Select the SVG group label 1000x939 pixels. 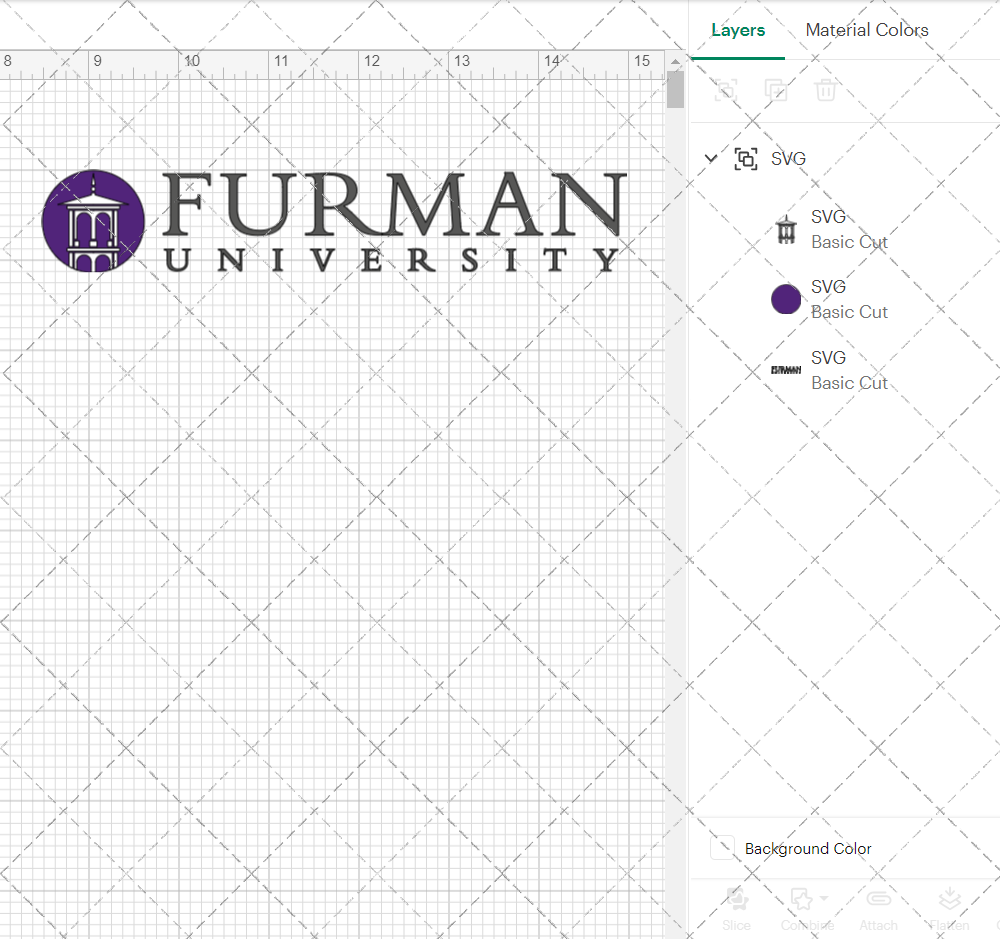[788, 158]
